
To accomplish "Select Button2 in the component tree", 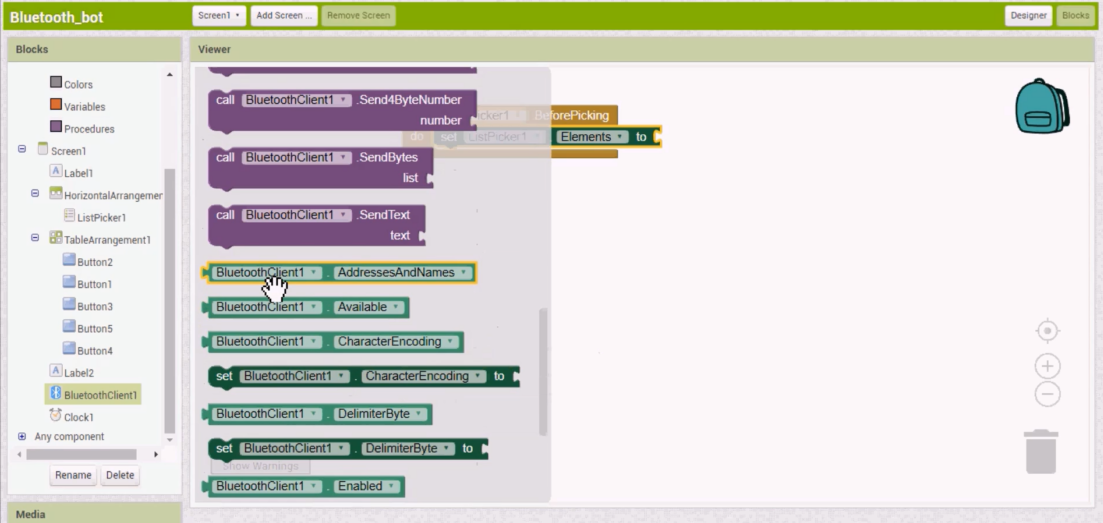I will [95, 262].
